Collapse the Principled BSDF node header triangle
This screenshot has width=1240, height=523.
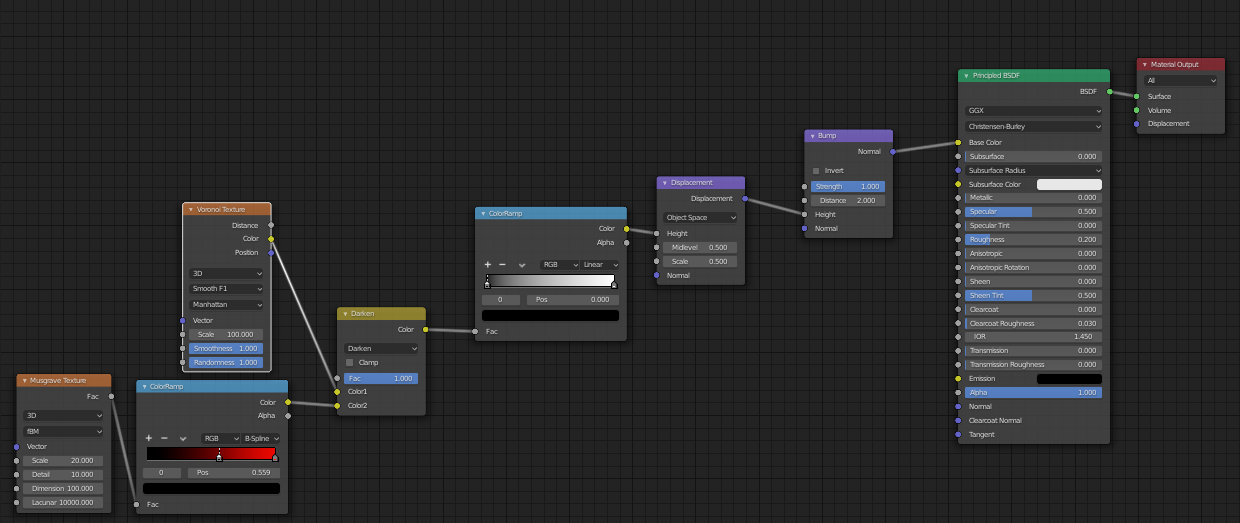point(966,75)
